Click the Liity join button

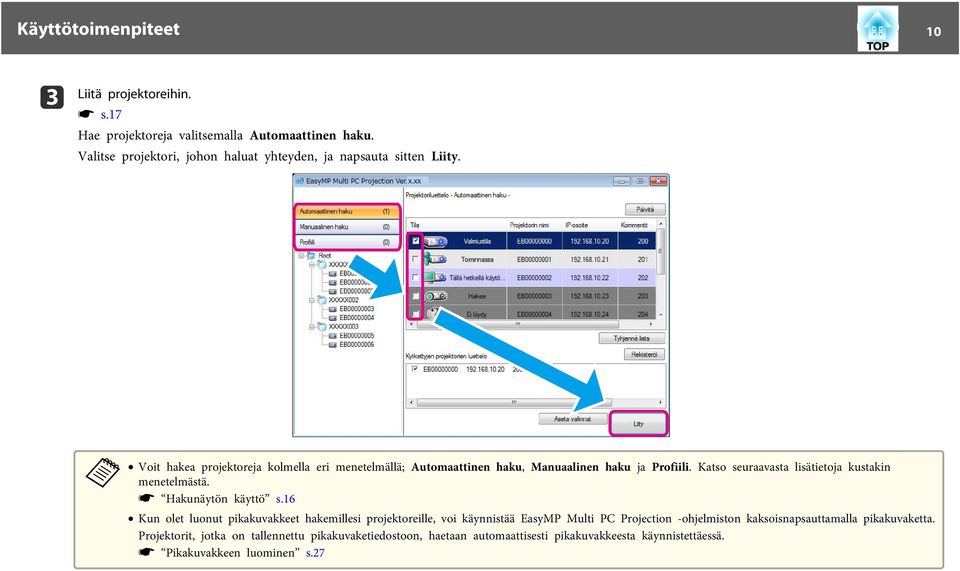pos(639,424)
